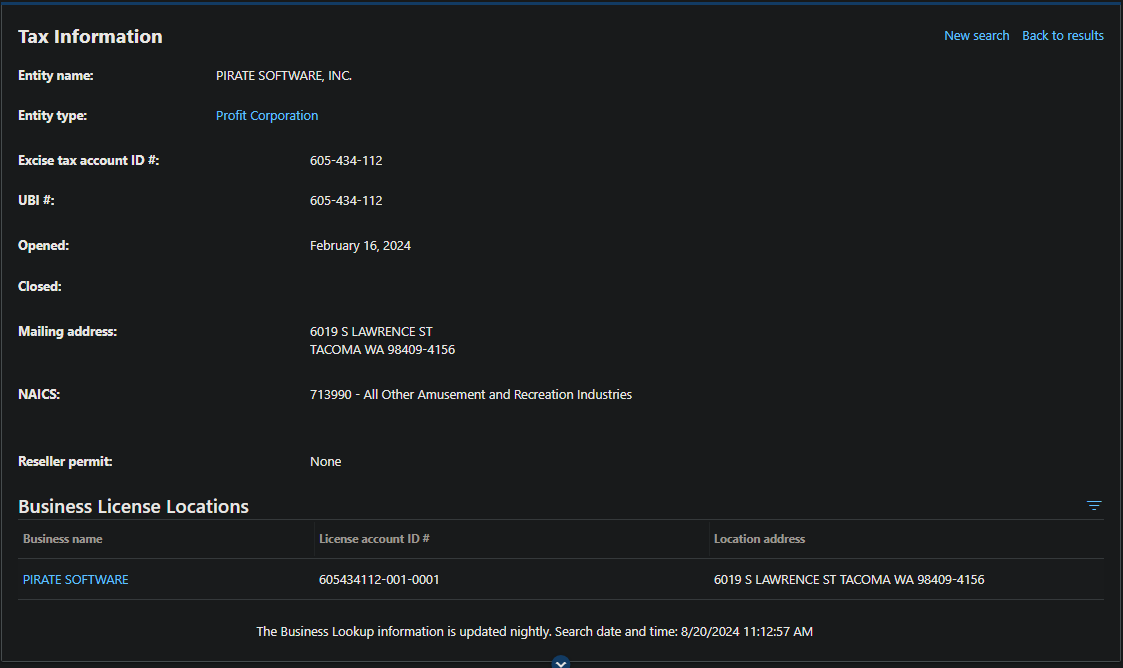The height and width of the screenshot is (668, 1123).
Task: Select the Mailing address: label
Action: pos(67,331)
